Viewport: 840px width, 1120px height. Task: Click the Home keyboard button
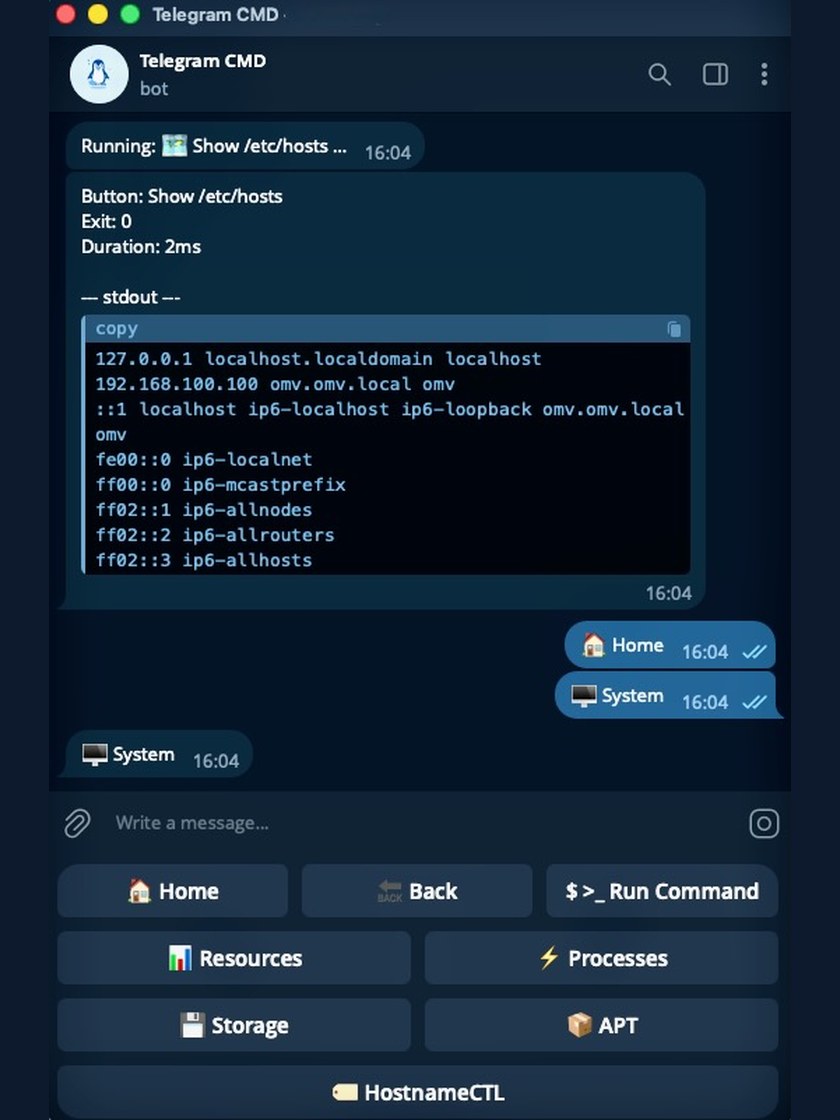pos(173,891)
